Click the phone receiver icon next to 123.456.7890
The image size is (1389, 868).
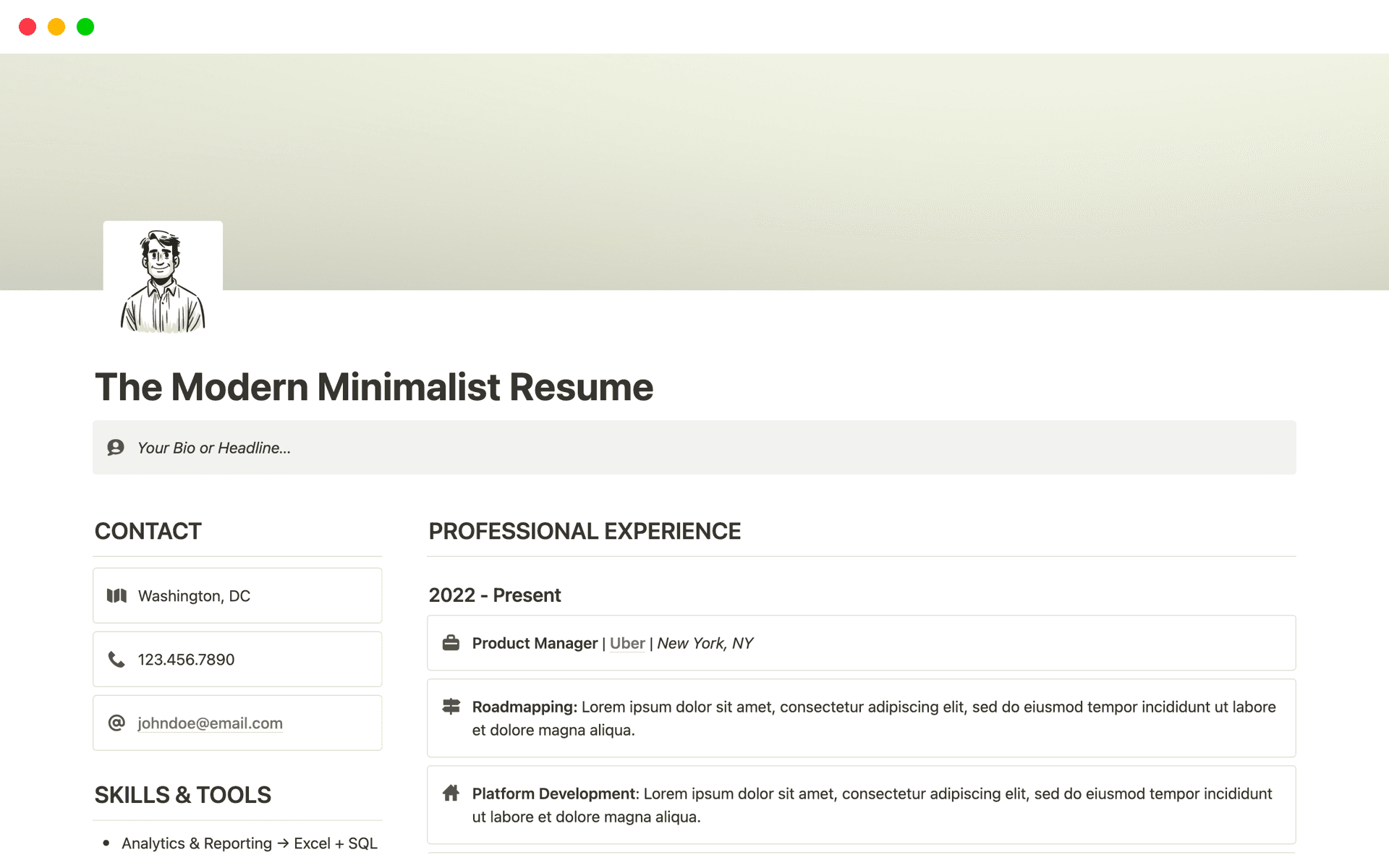click(116, 659)
